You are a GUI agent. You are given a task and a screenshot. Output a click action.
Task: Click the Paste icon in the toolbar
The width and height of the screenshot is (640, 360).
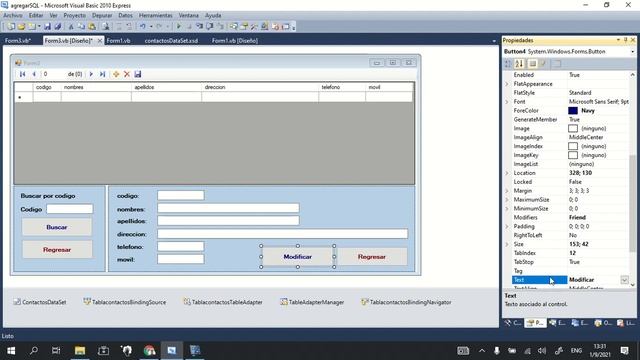[x=92, y=27]
